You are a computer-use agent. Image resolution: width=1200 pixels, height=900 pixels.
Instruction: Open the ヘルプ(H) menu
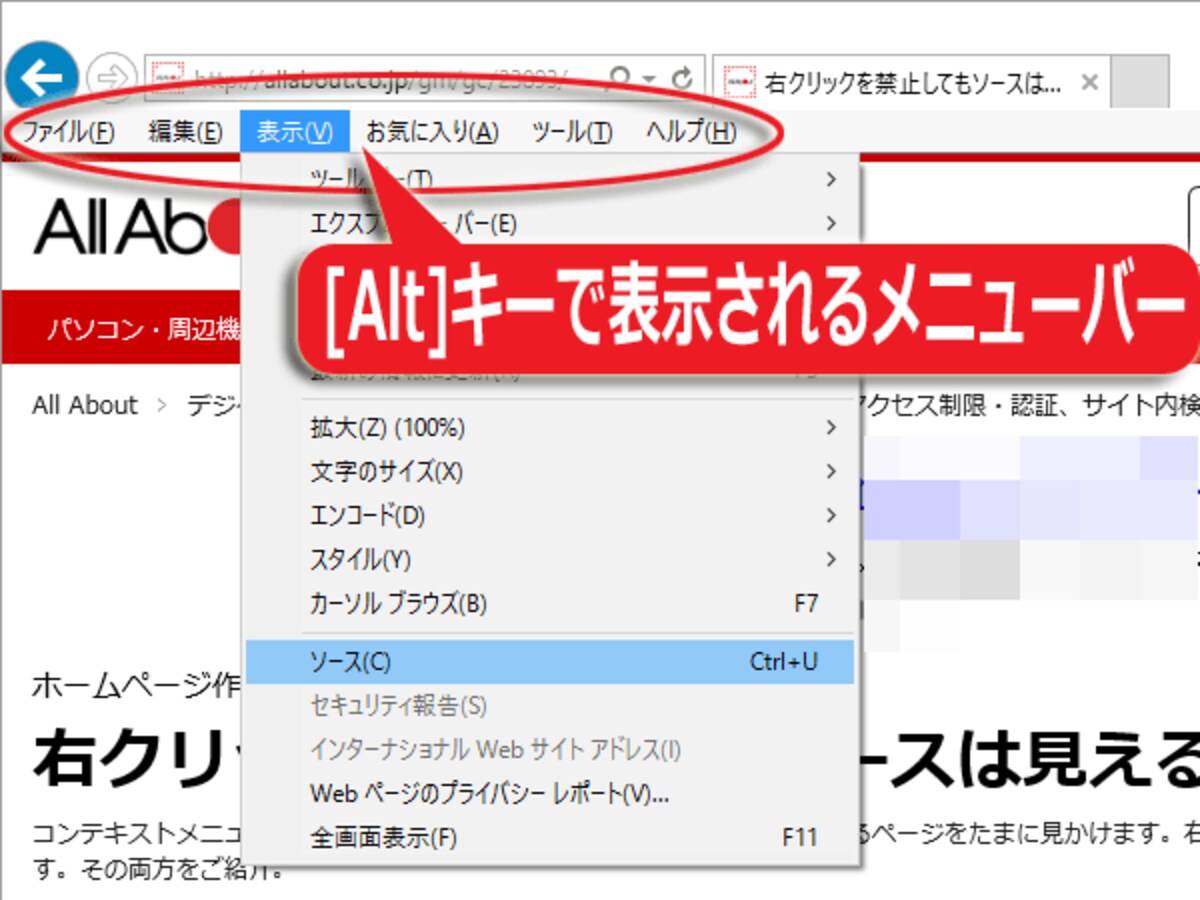click(691, 132)
